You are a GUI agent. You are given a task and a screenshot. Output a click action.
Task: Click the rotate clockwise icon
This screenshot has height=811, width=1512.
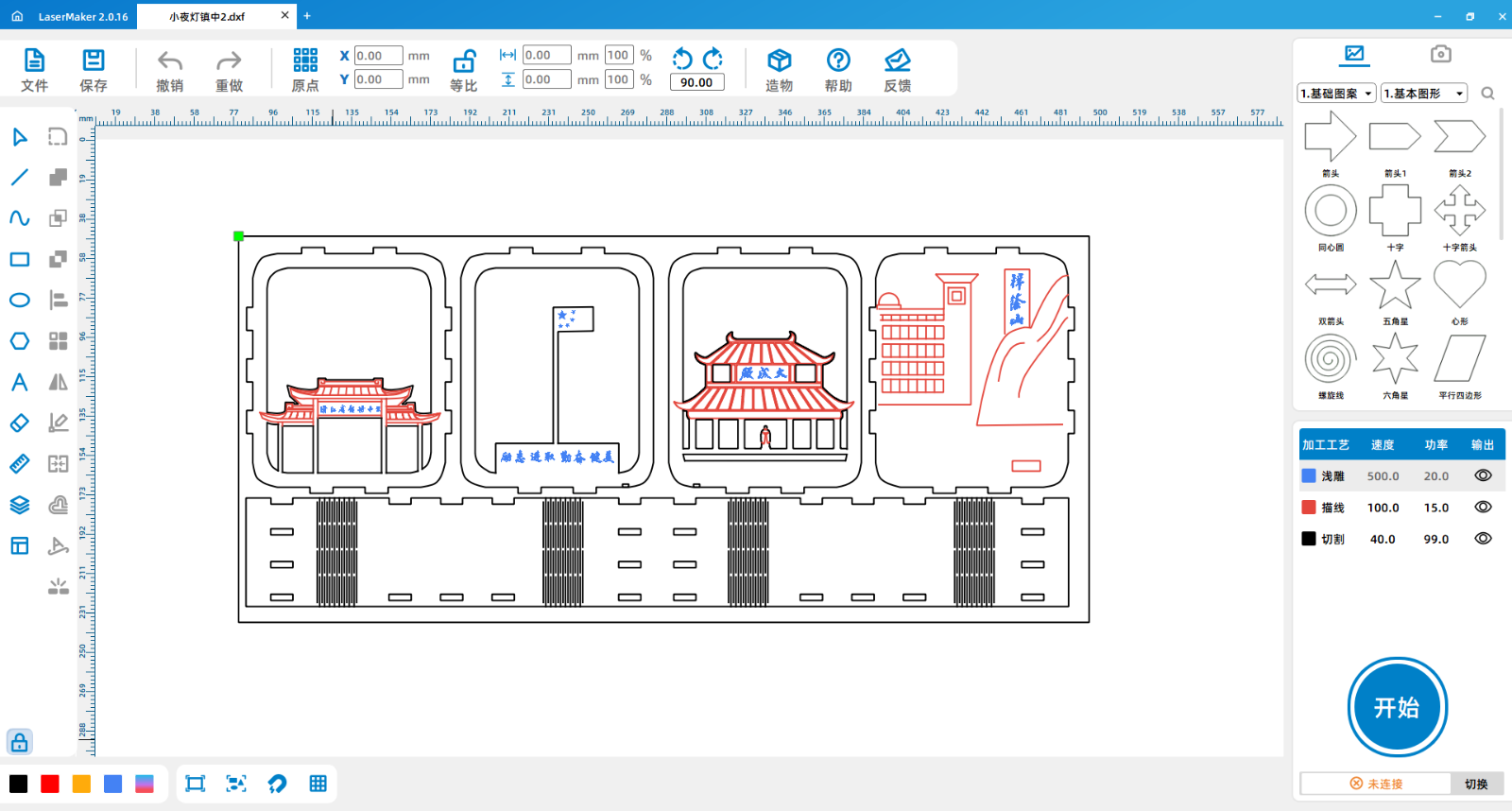pyautogui.click(x=713, y=59)
